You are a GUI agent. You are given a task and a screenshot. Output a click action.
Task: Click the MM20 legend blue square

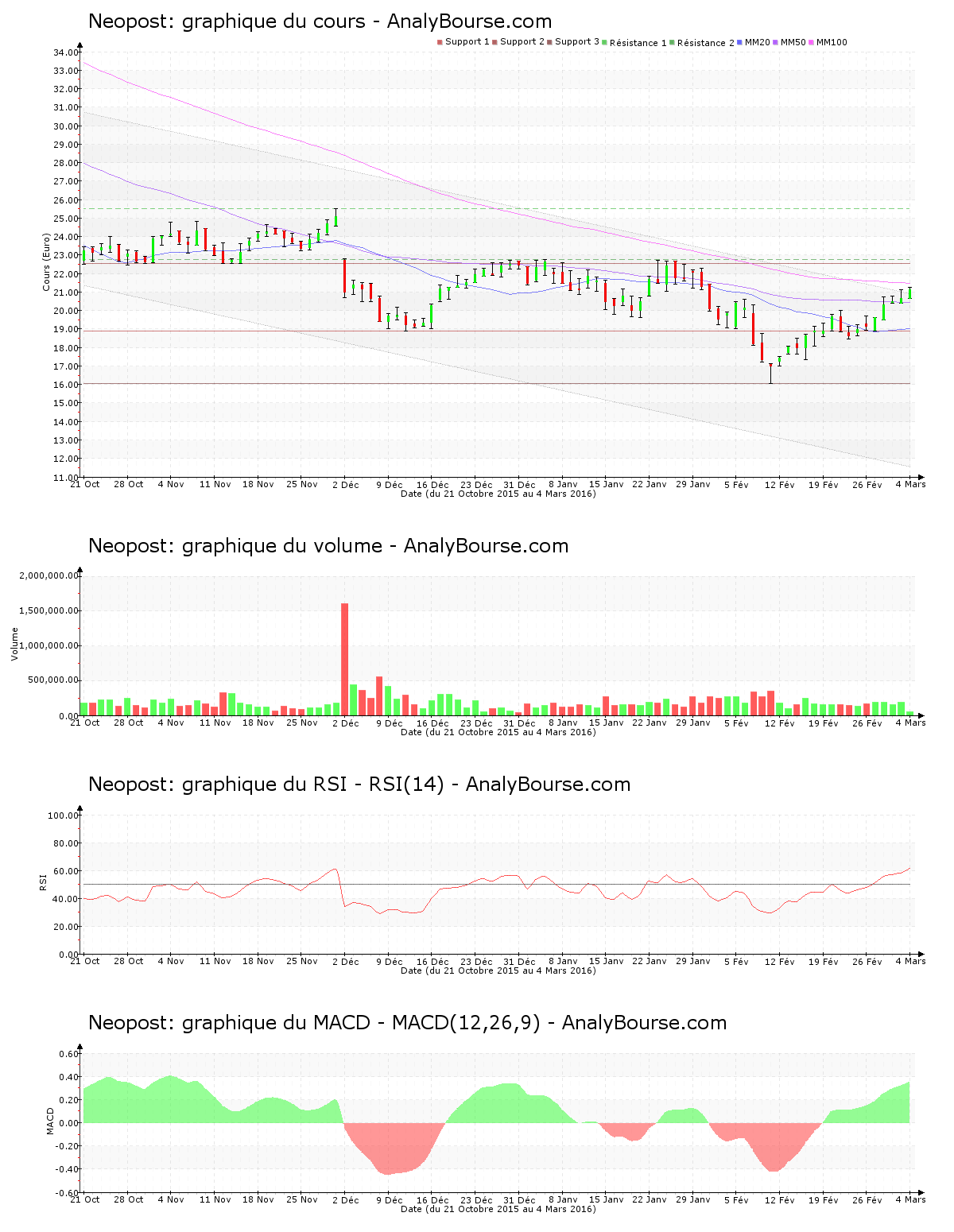740,42
